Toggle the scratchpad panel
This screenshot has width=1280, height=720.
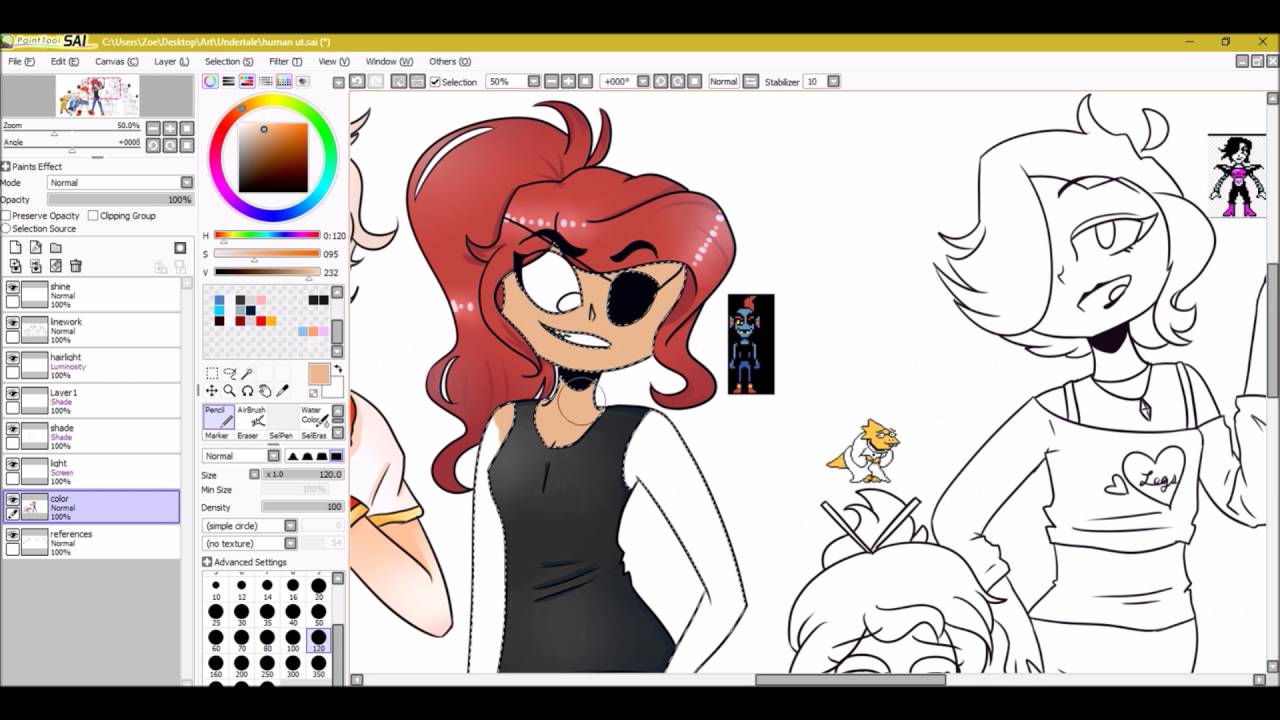click(x=303, y=81)
